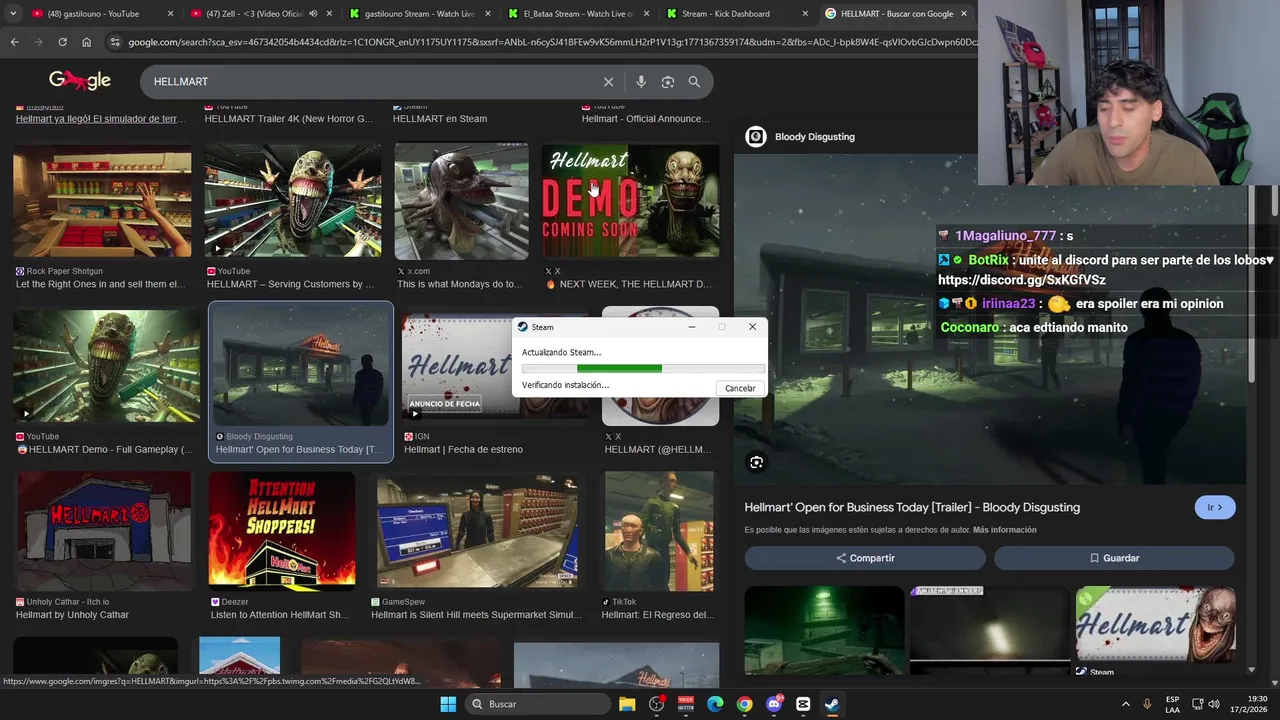This screenshot has height=720, width=1280.
Task: Click the Ir button in preview panel
Action: (x=1215, y=507)
